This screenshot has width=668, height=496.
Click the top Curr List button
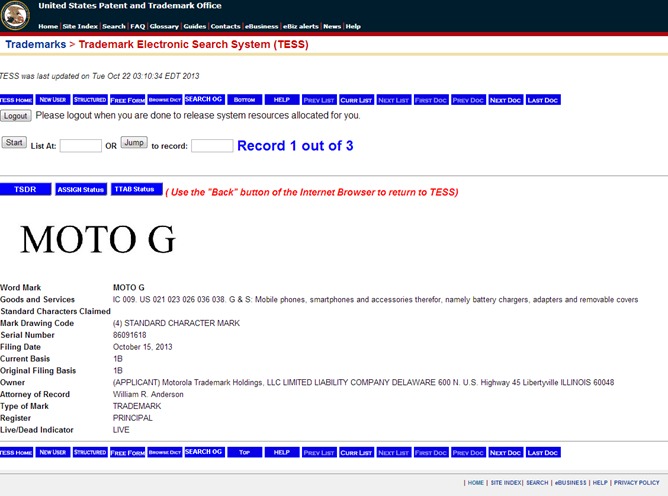pyautogui.click(x=356, y=100)
